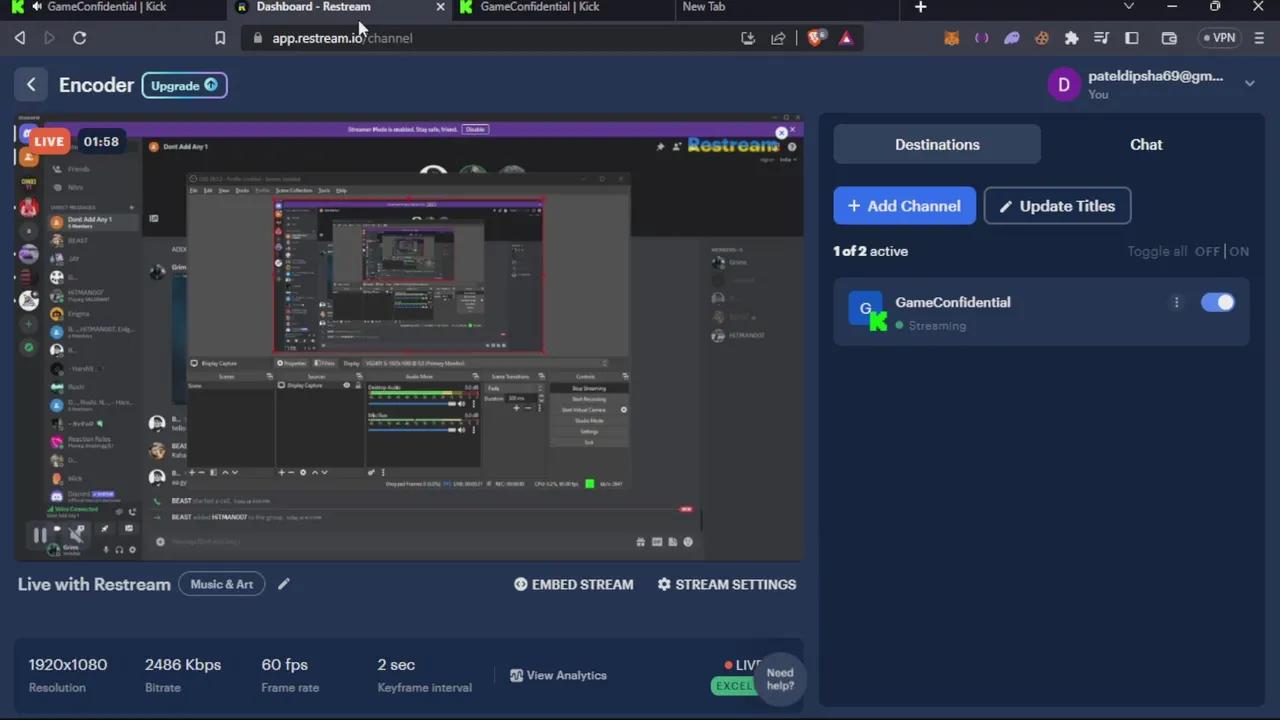The height and width of the screenshot is (720, 1280).
Task: Pause the live stream preview
Action: pyautogui.click(x=40, y=535)
